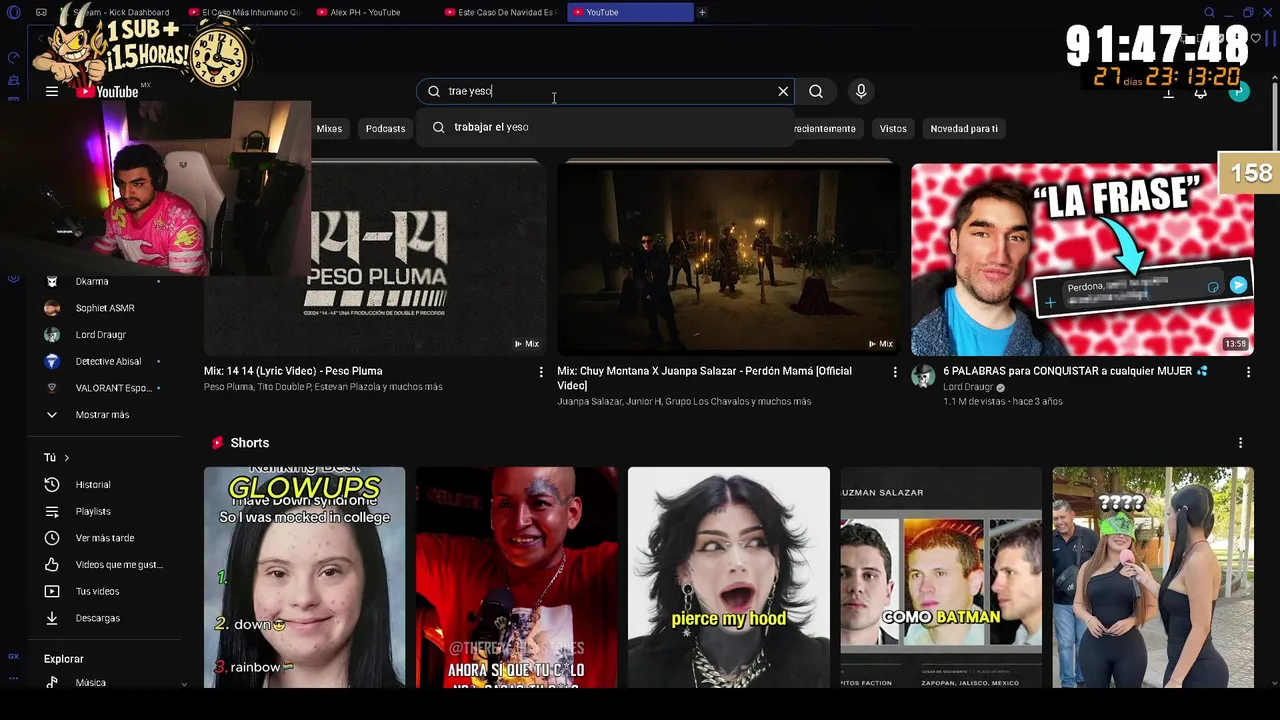Choose suggestion 'trabajar el yeso'
The height and width of the screenshot is (720, 1280).
[606, 127]
